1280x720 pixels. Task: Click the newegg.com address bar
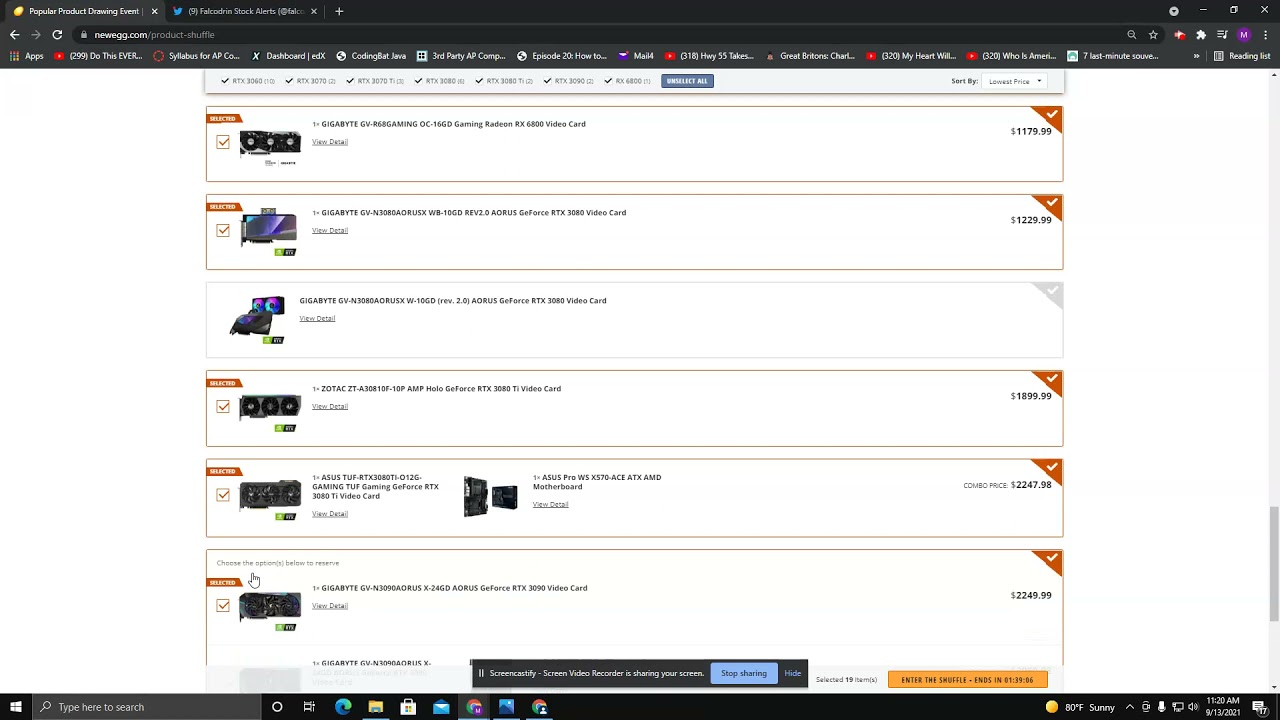(x=600, y=34)
